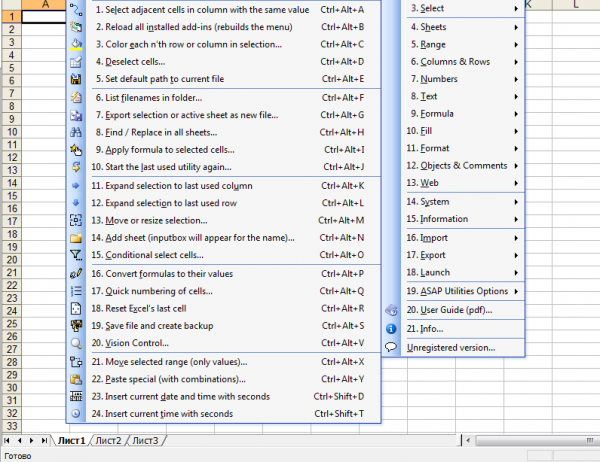Select the Лист1 sheet tab
The width and height of the screenshot is (600, 462).
point(72,441)
